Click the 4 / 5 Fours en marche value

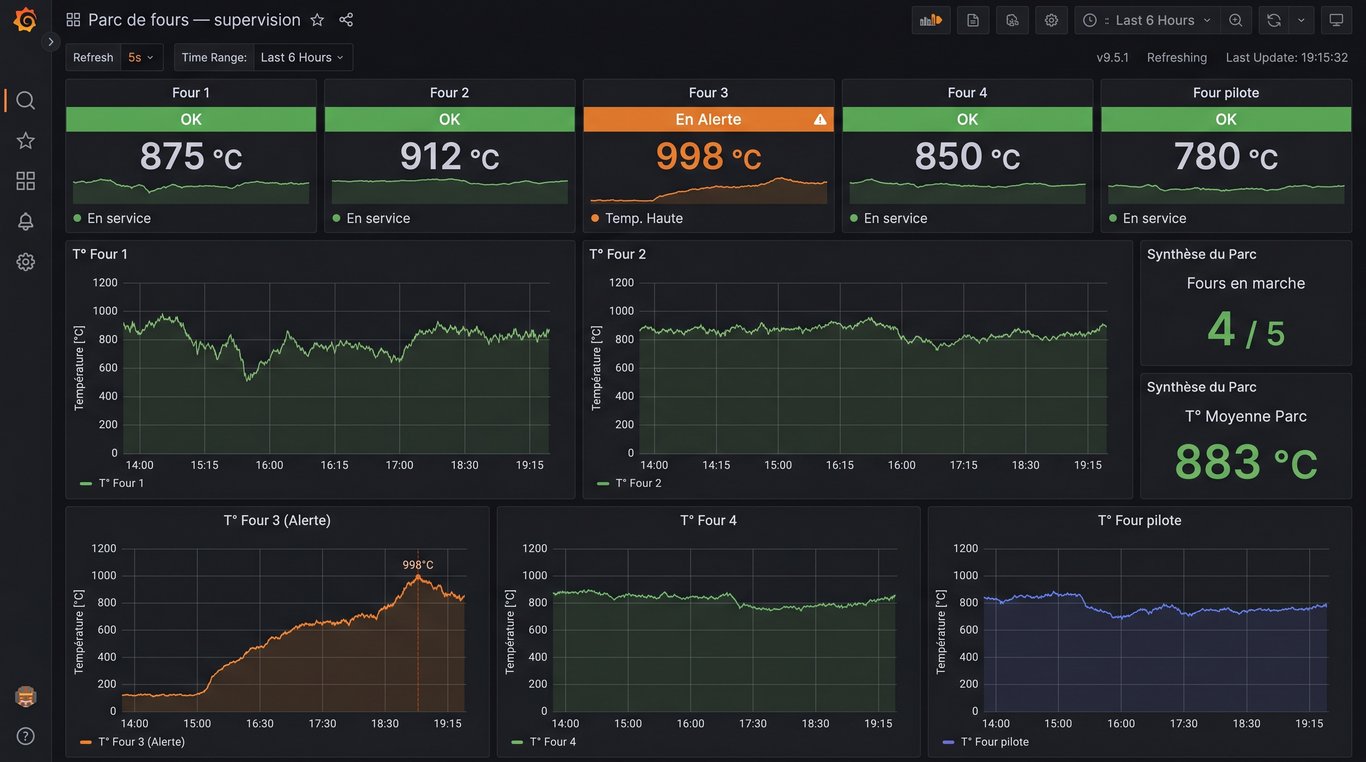pos(1246,329)
